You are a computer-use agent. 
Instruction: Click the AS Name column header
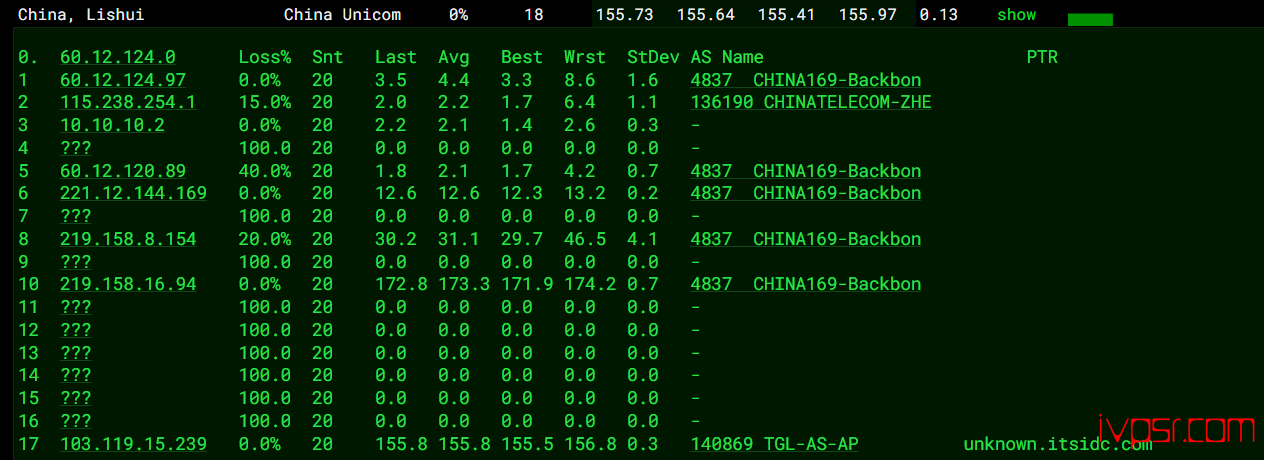pyautogui.click(x=727, y=58)
